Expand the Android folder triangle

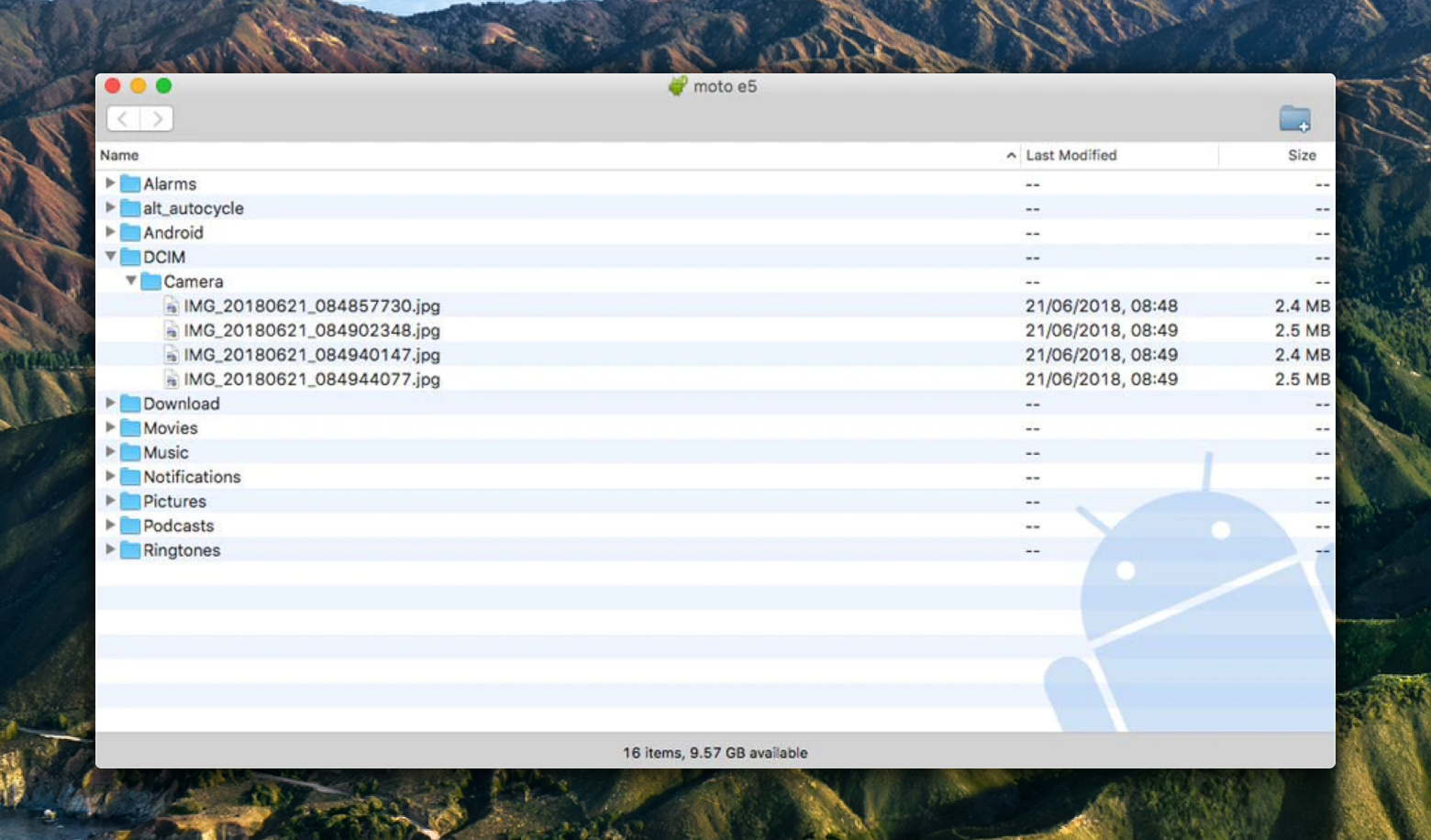click(110, 233)
